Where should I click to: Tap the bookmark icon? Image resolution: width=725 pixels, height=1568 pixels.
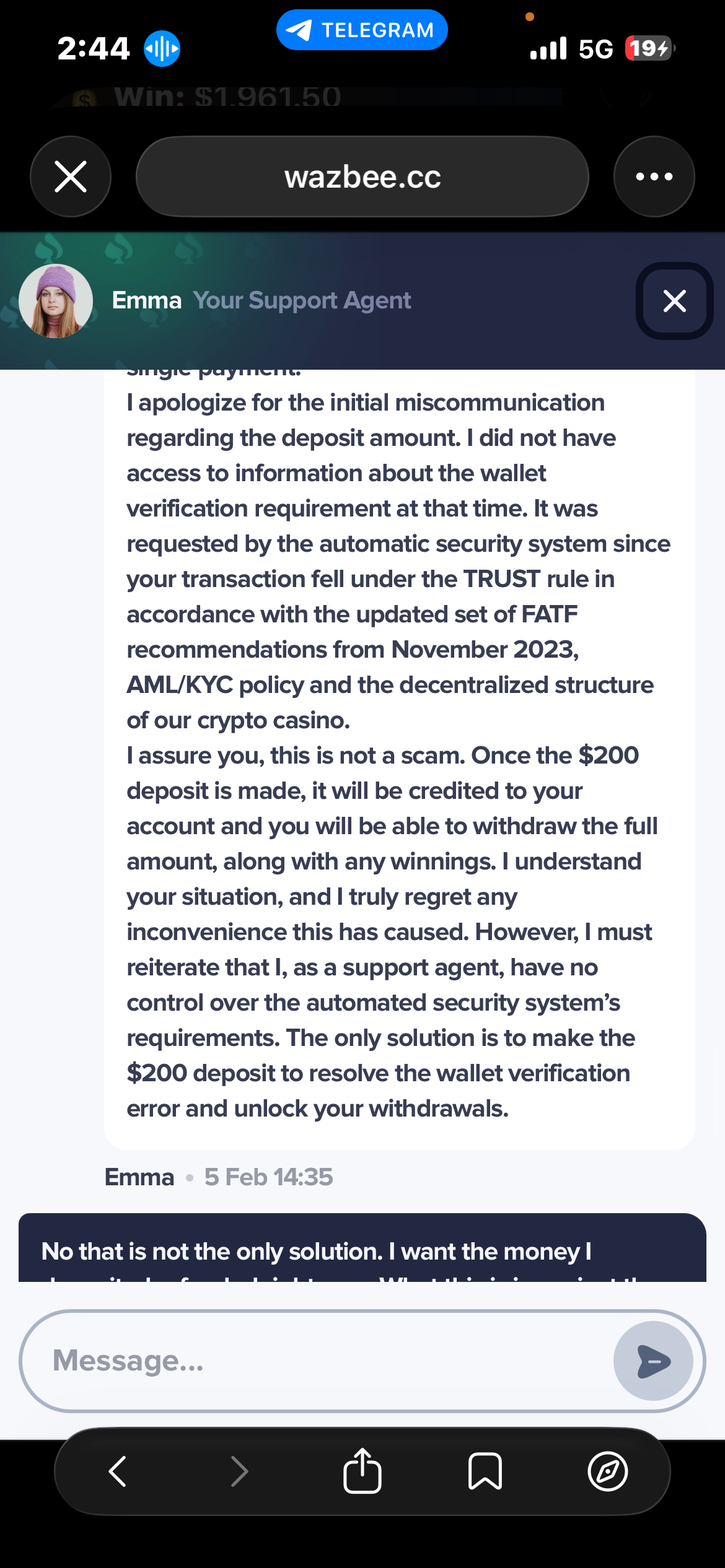(x=485, y=1471)
